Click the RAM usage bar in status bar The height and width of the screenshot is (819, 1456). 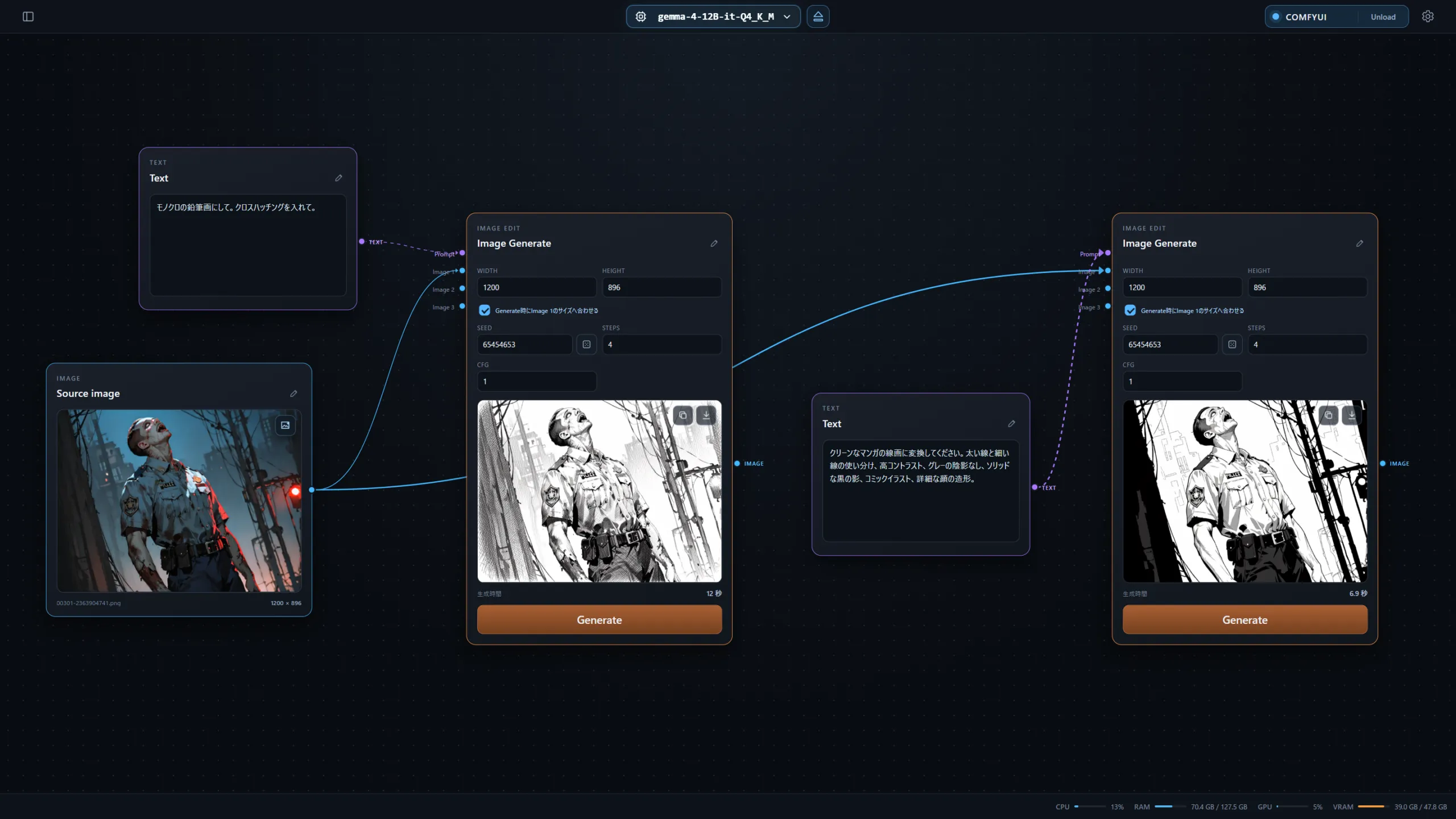tap(1169, 806)
